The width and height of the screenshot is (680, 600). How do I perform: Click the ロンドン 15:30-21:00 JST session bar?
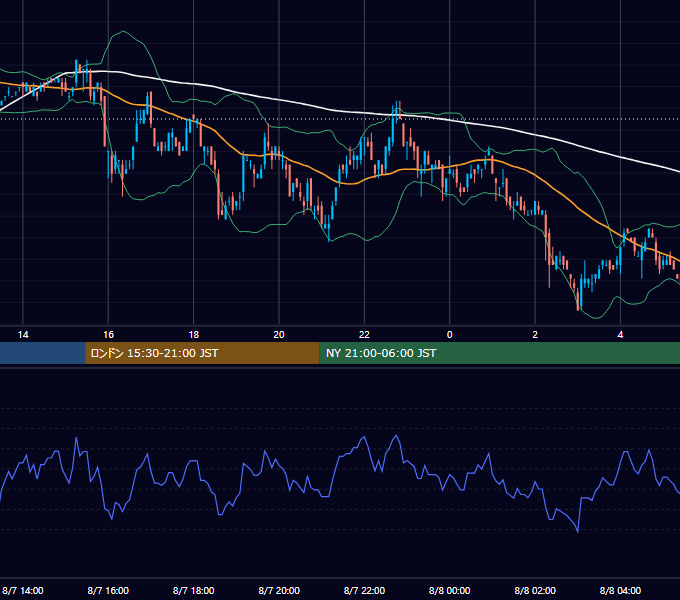click(202, 353)
